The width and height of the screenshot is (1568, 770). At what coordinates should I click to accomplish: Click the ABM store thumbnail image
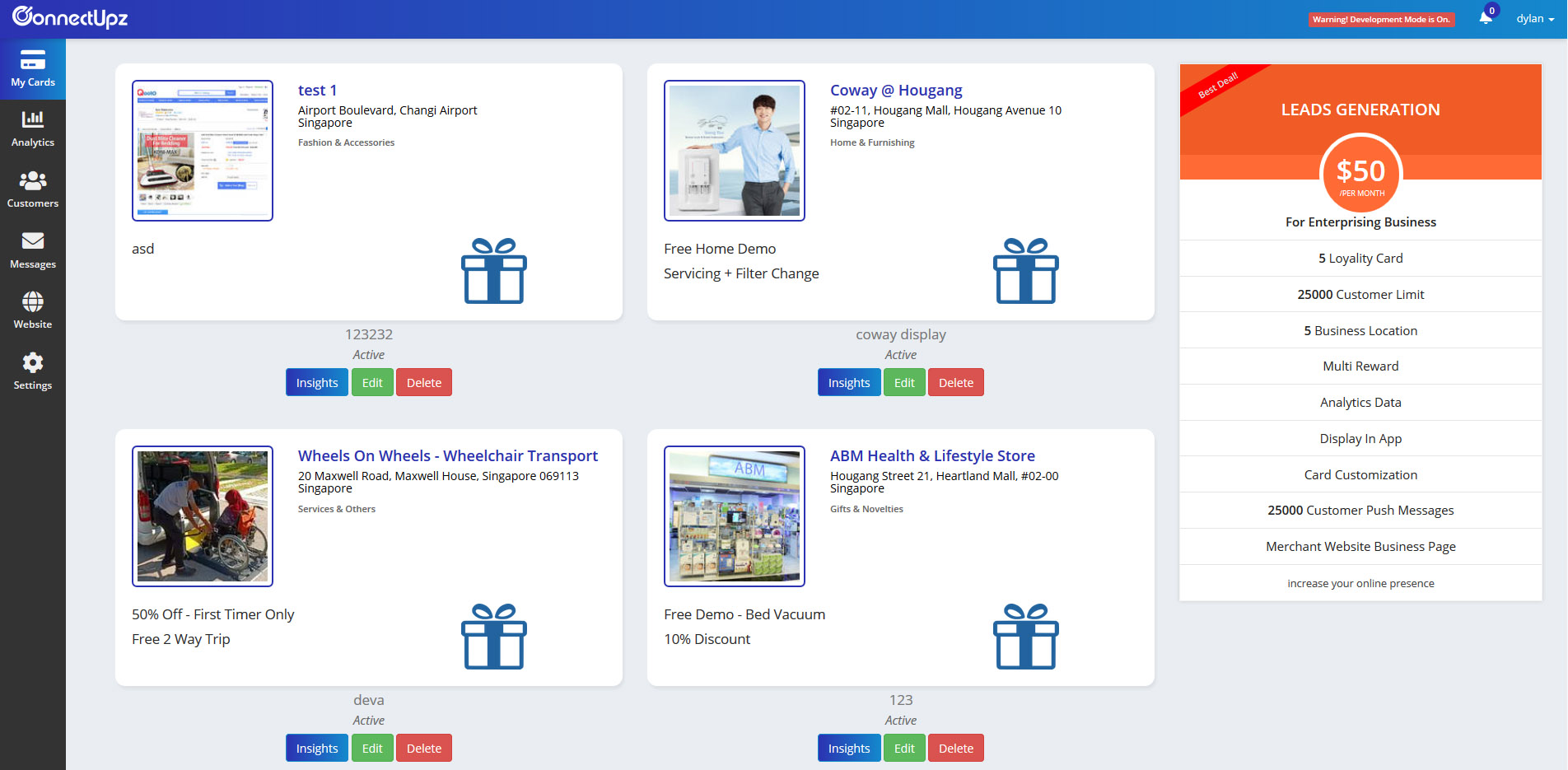coord(735,516)
